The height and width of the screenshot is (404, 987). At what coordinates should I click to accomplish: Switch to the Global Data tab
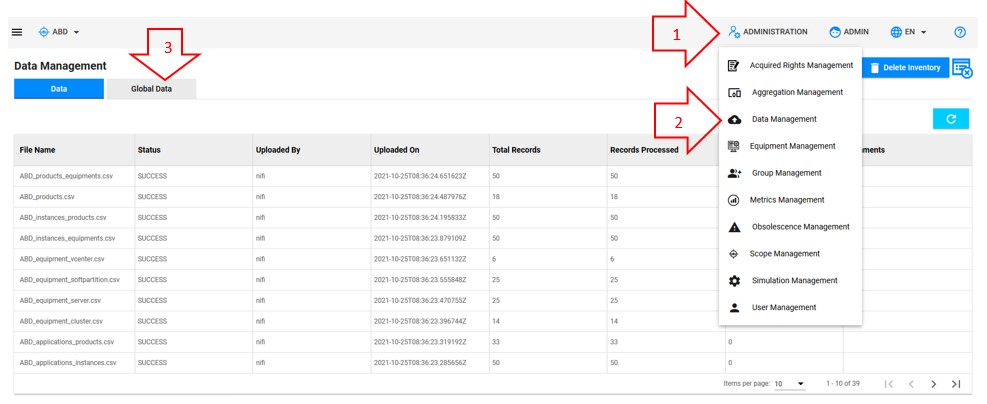[x=151, y=89]
